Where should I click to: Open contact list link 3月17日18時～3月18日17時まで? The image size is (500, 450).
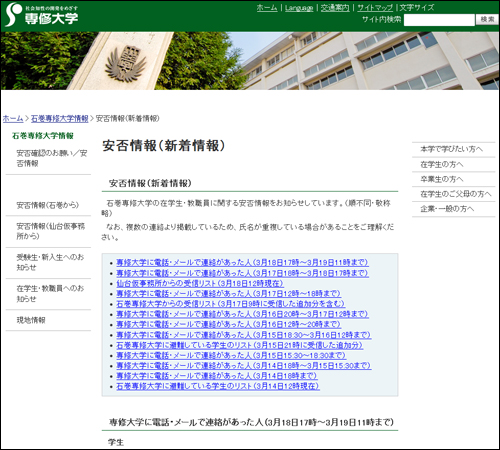coord(242,273)
